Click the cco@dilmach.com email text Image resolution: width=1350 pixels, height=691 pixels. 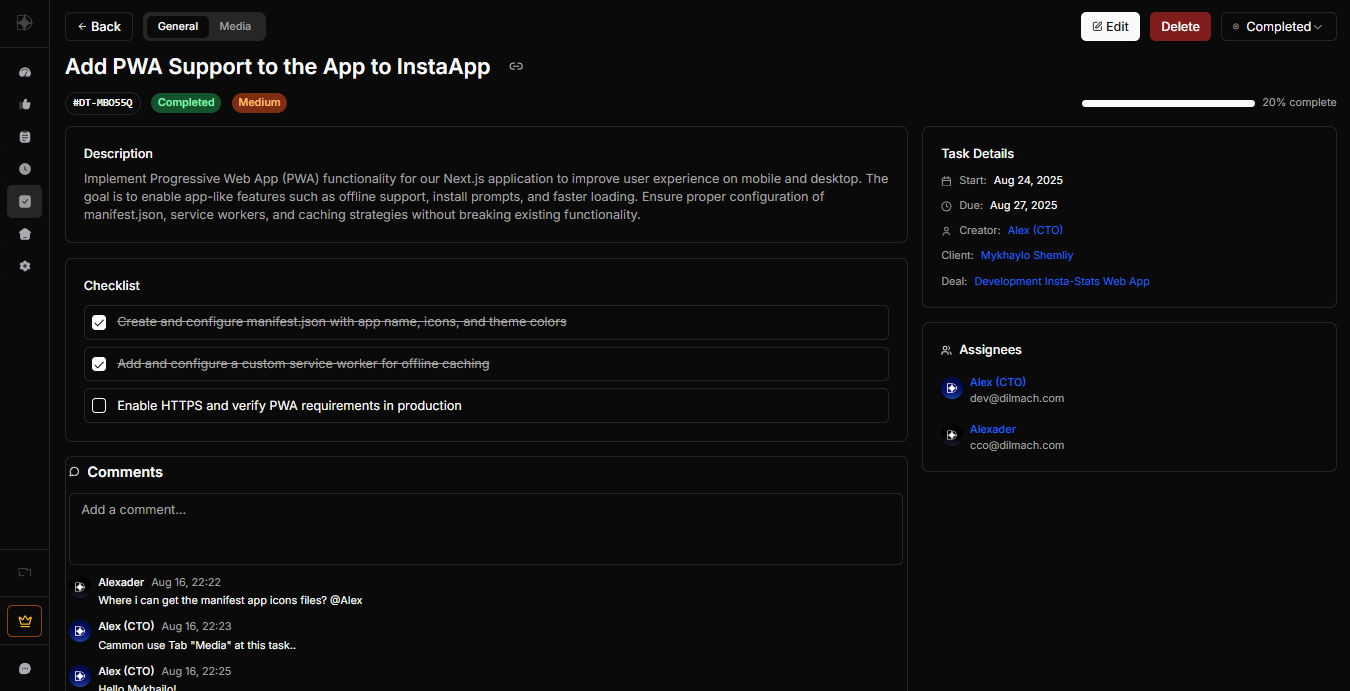pyautogui.click(x=1017, y=445)
